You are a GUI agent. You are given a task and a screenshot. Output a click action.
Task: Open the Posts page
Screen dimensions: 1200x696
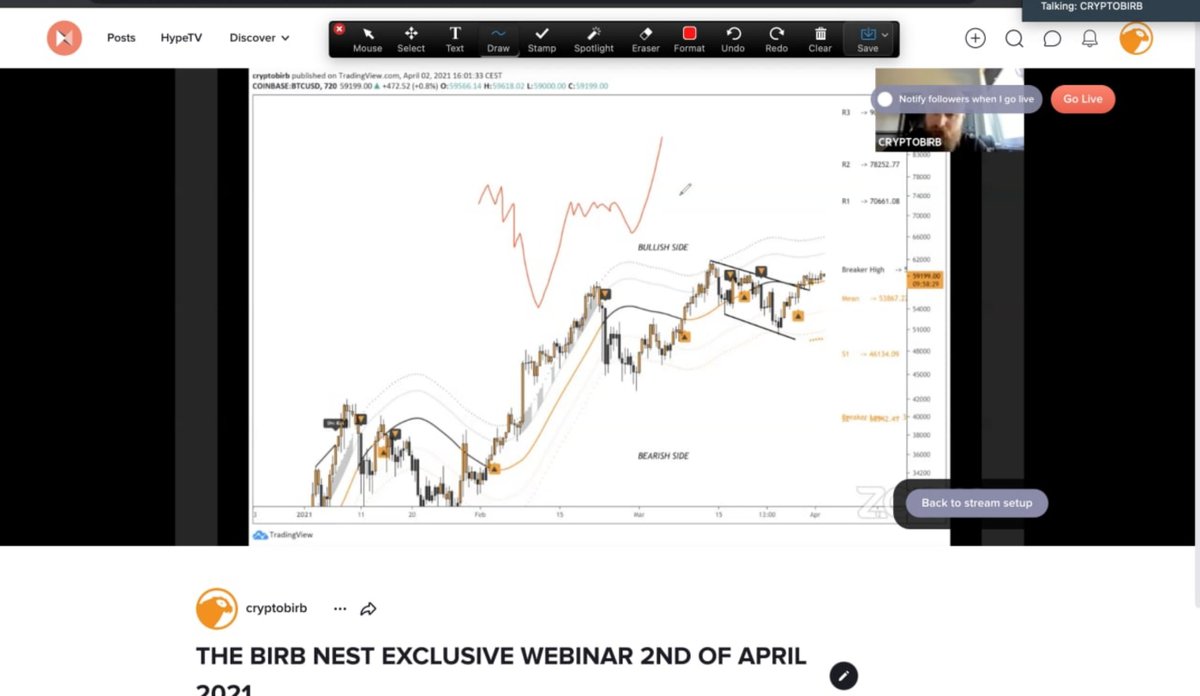point(121,38)
